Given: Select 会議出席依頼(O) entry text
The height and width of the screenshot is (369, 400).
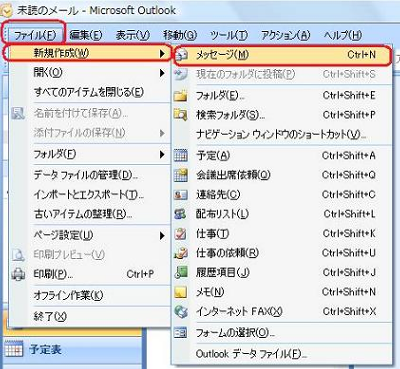Looking at the screenshot, I should pos(233,175).
